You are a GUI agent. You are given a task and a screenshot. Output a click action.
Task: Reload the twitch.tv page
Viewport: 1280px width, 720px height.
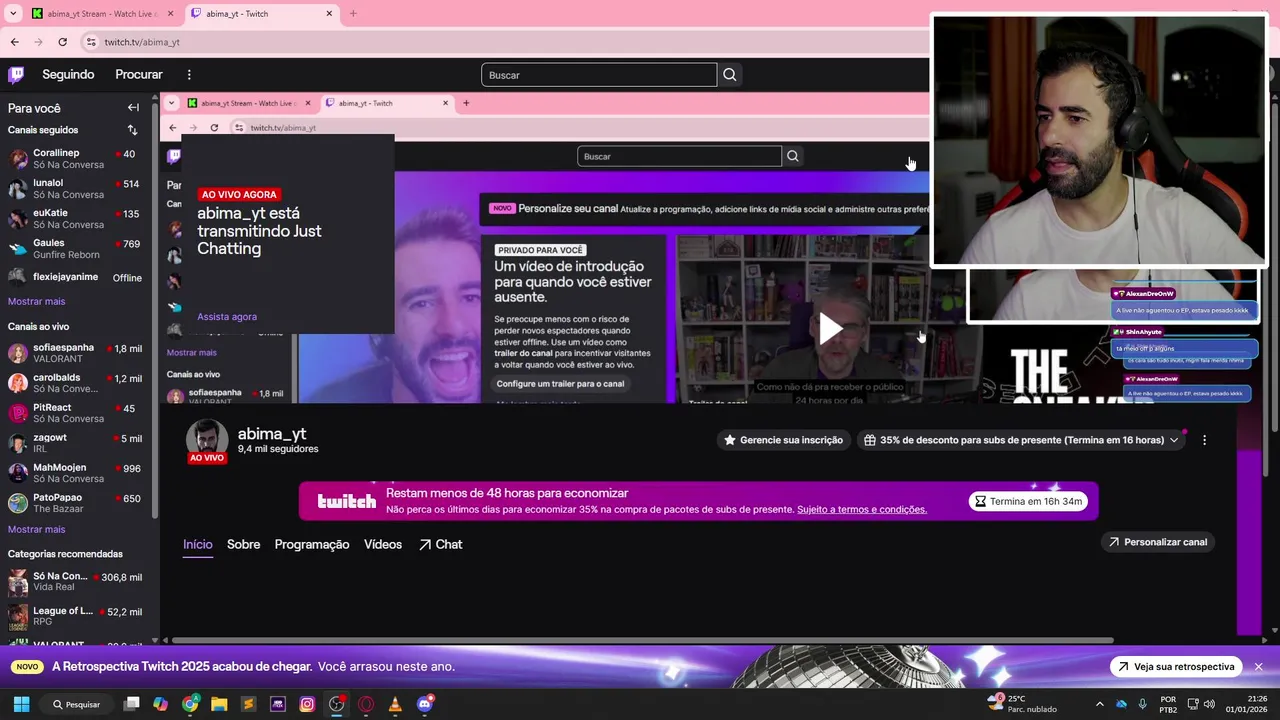coord(62,42)
